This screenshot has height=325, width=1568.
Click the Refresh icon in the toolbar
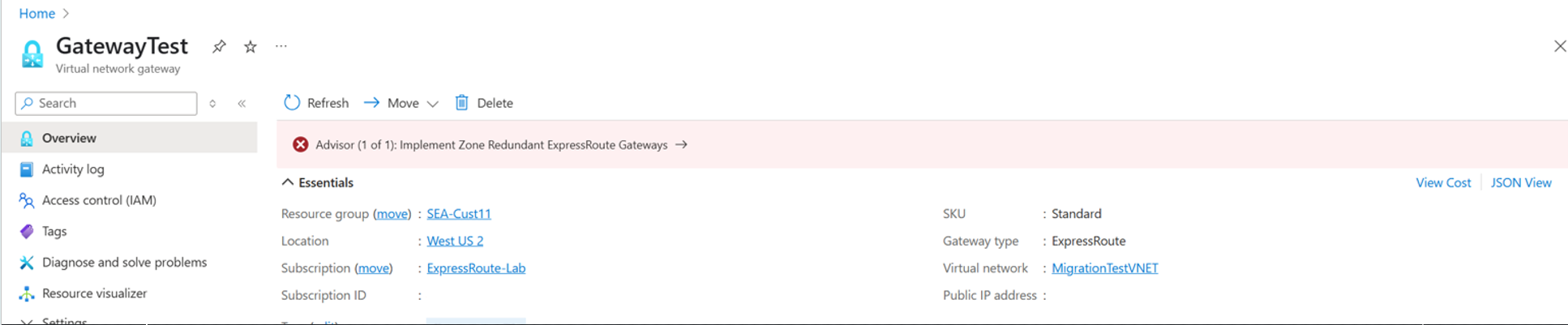[x=292, y=103]
